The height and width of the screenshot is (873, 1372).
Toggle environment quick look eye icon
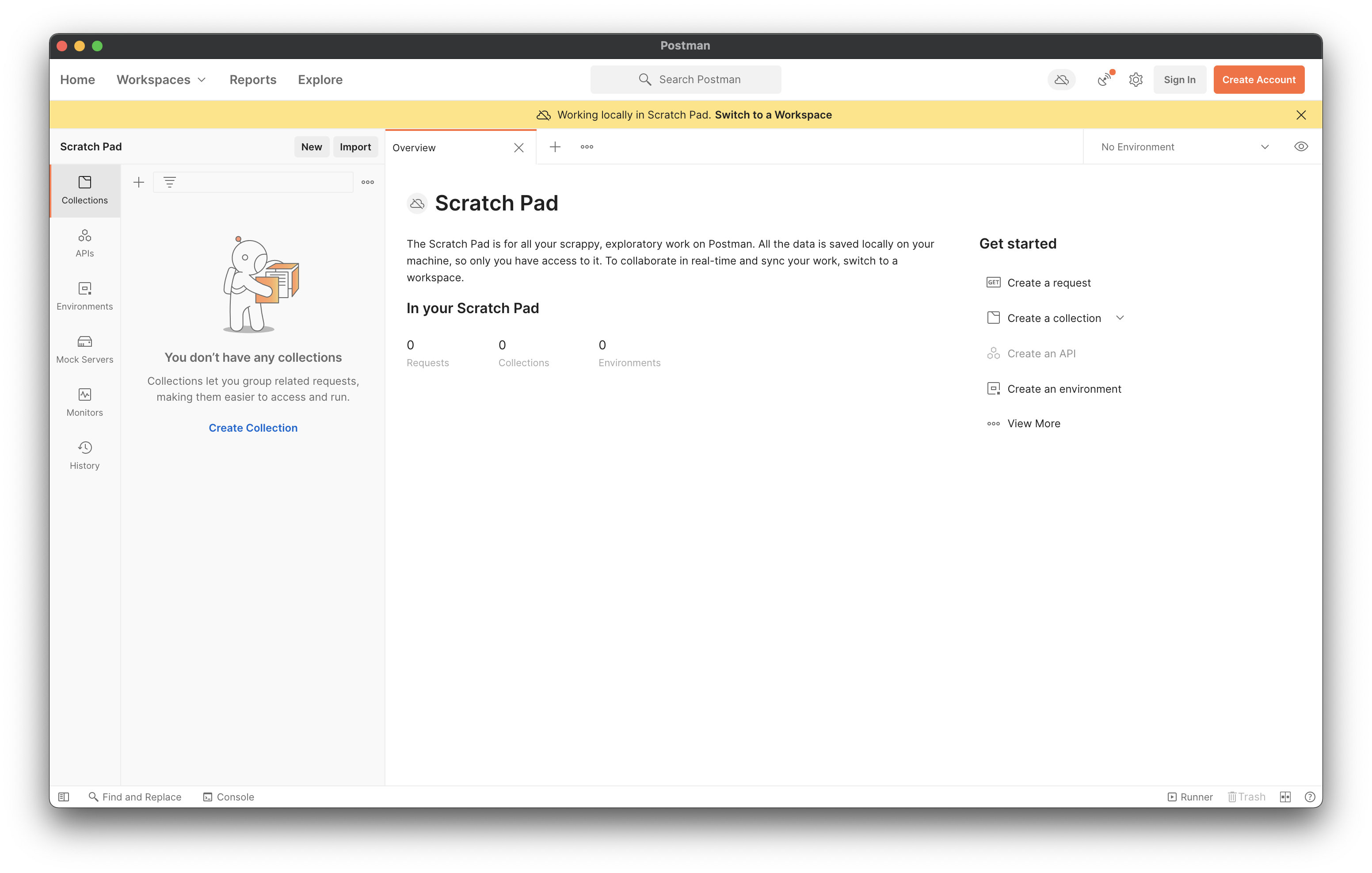pyautogui.click(x=1301, y=146)
